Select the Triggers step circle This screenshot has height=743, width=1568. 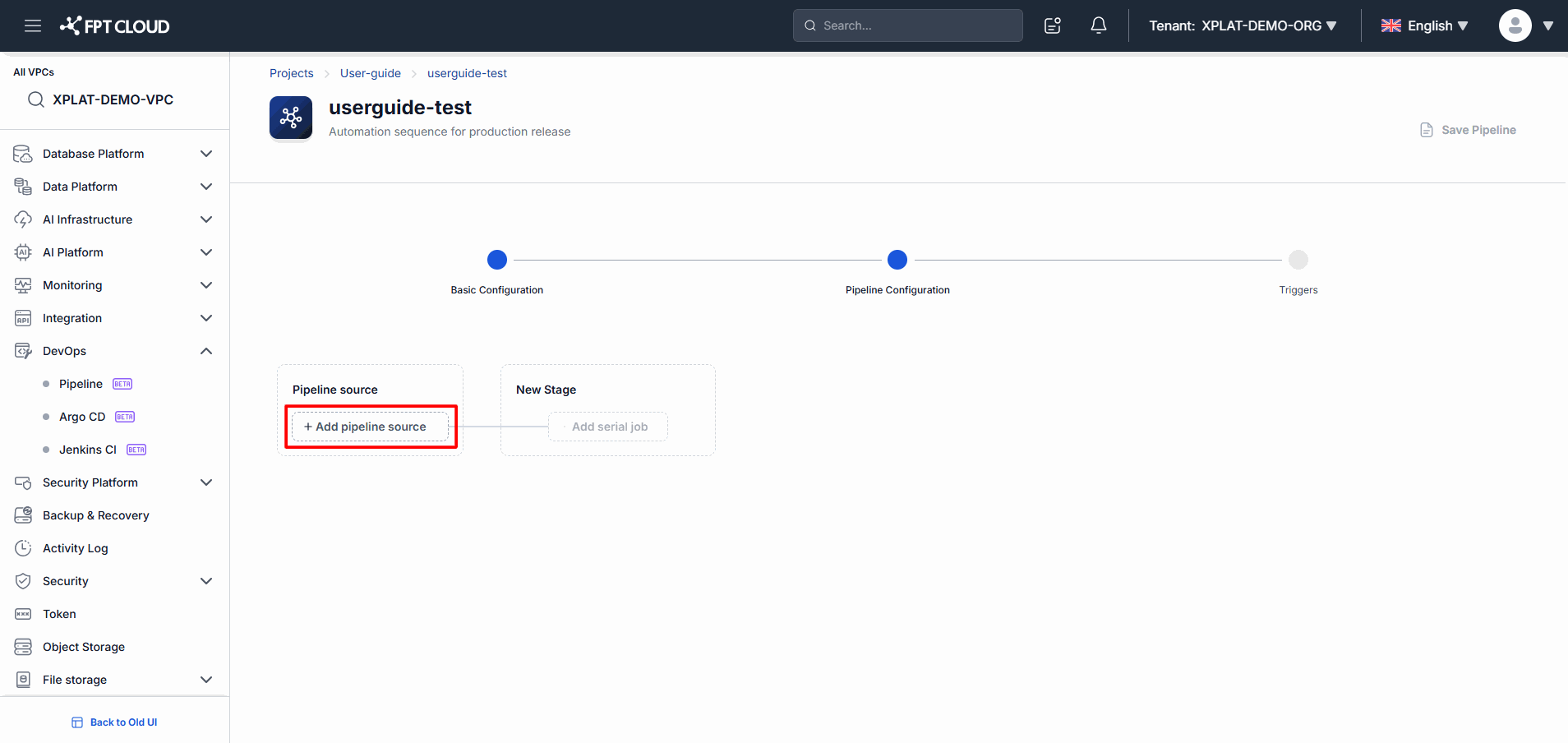coord(1298,260)
